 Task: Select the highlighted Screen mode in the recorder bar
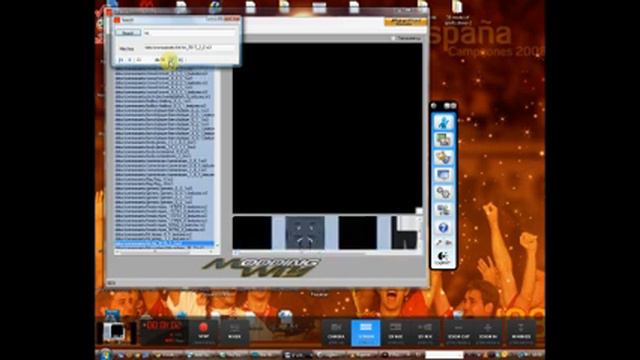click(366, 332)
